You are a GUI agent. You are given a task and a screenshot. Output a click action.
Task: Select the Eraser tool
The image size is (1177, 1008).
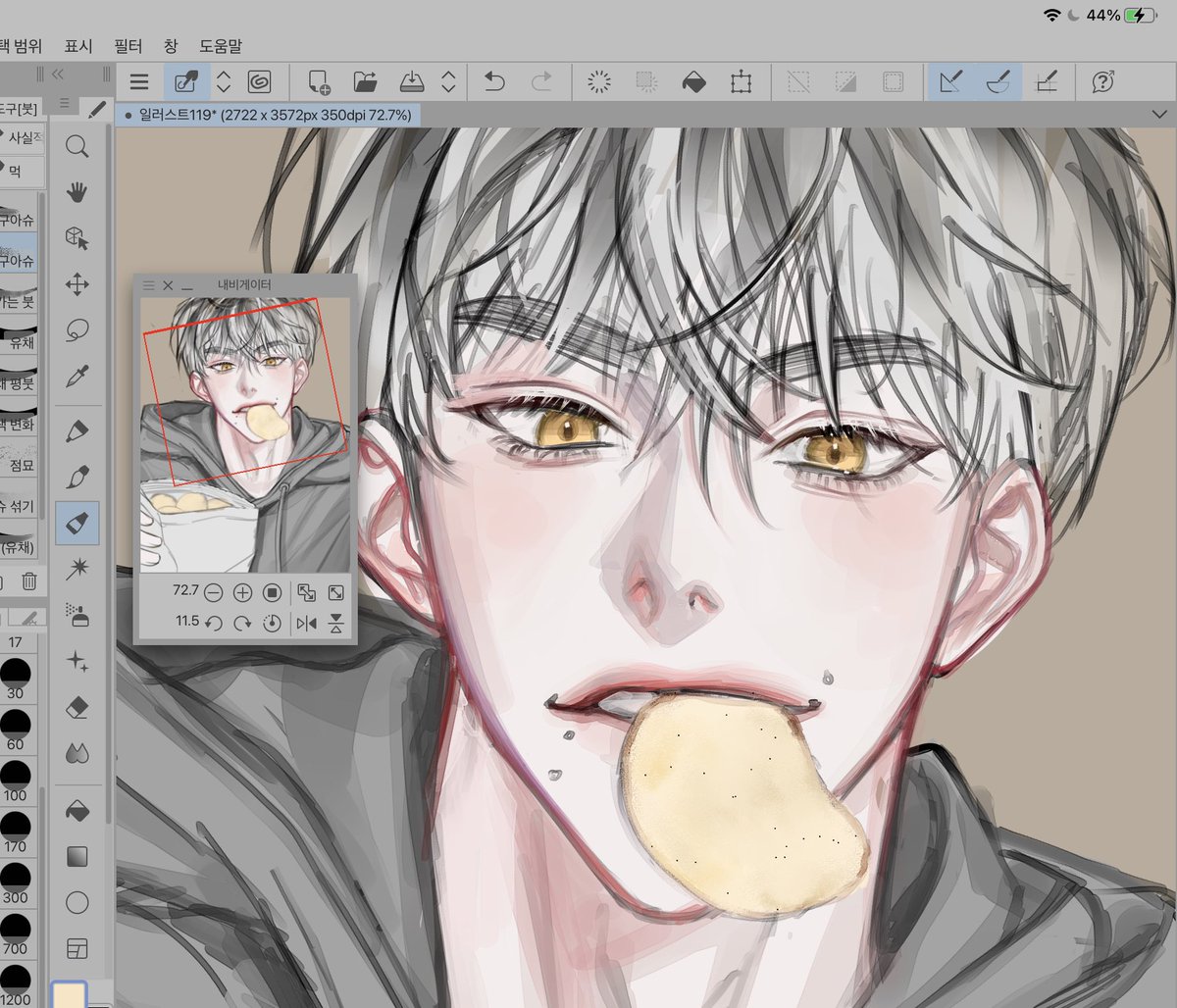pyautogui.click(x=77, y=707)
